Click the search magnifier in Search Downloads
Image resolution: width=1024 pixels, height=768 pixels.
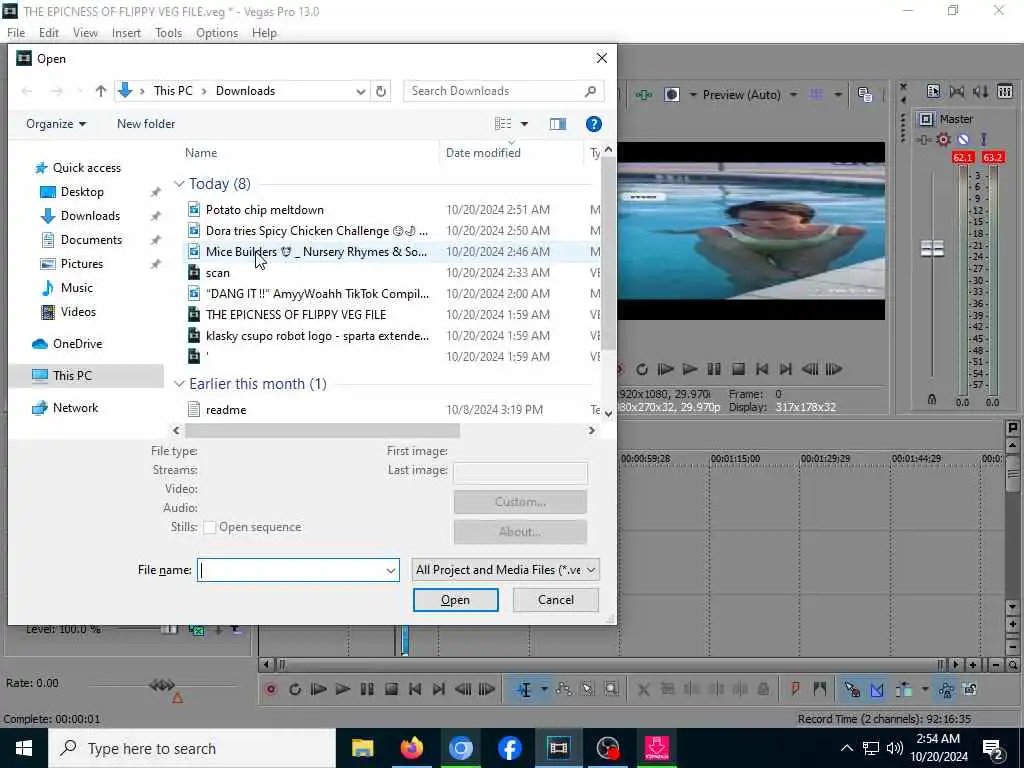[590, 91]
